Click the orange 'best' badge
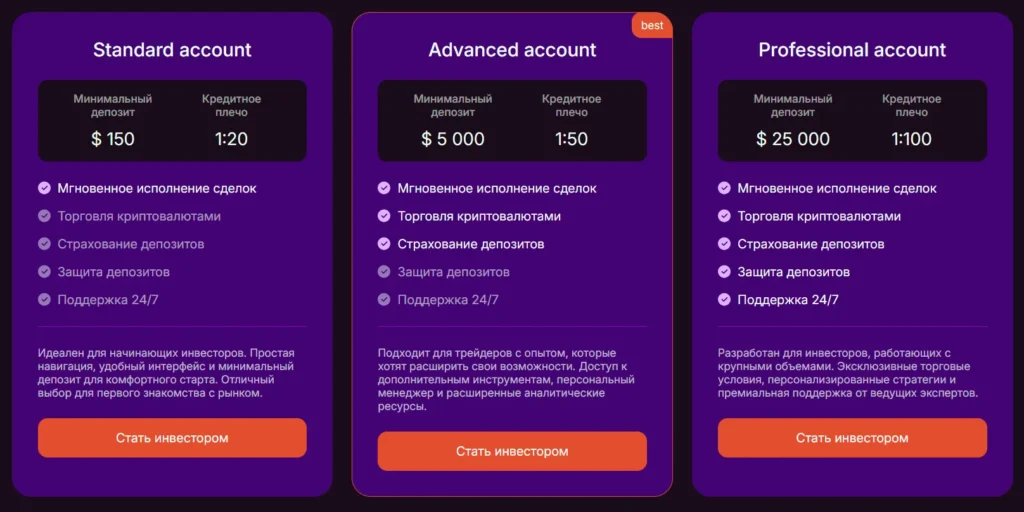The image size is (1024, 512). (x=652, y=26)
